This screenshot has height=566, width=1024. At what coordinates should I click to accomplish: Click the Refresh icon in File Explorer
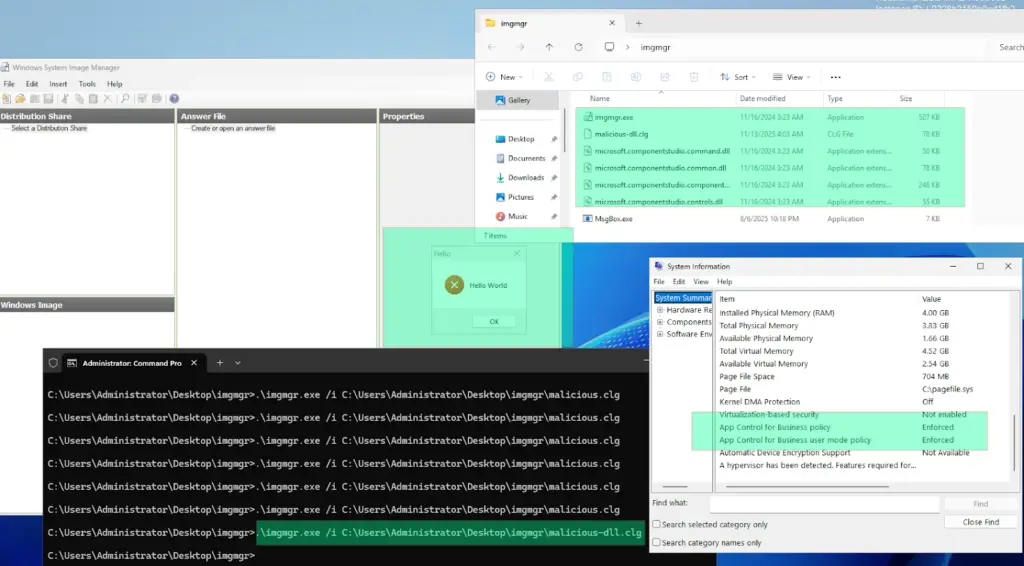pyautogui.click(x=578, y=47)
